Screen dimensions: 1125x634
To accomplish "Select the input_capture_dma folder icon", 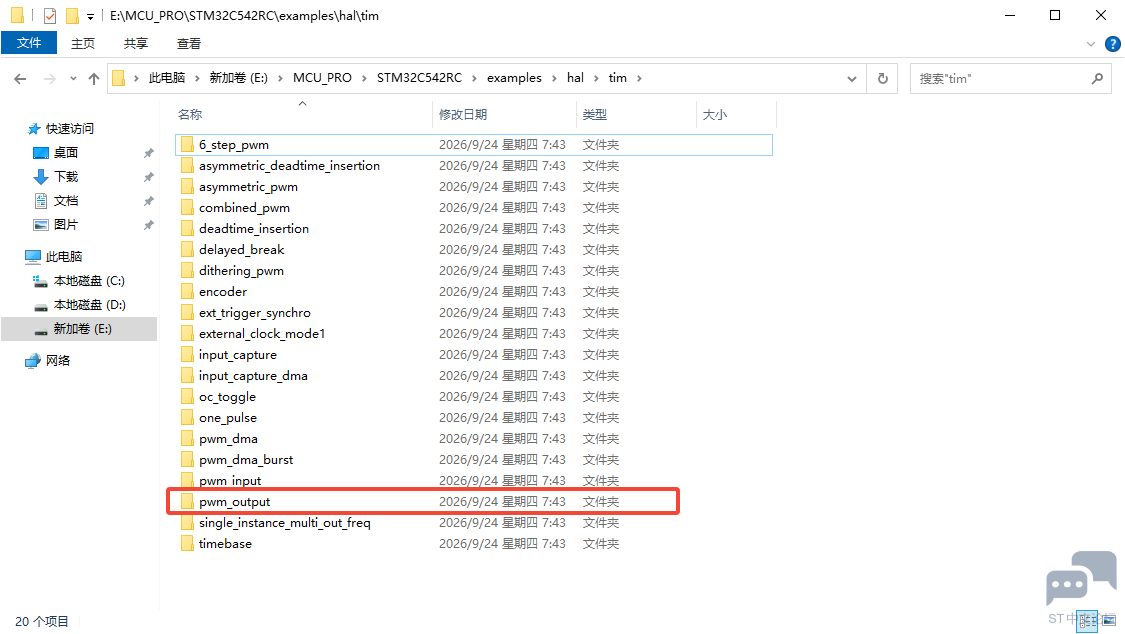I will (187, 376).
